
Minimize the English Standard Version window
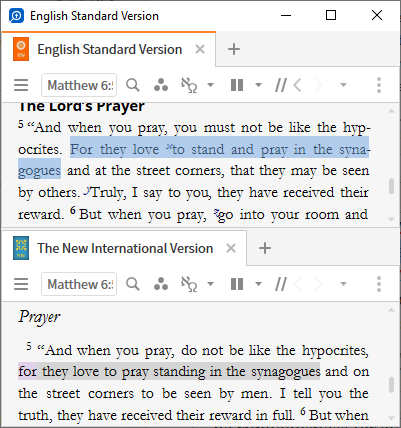pyautogui.click(x=286, y=15)
